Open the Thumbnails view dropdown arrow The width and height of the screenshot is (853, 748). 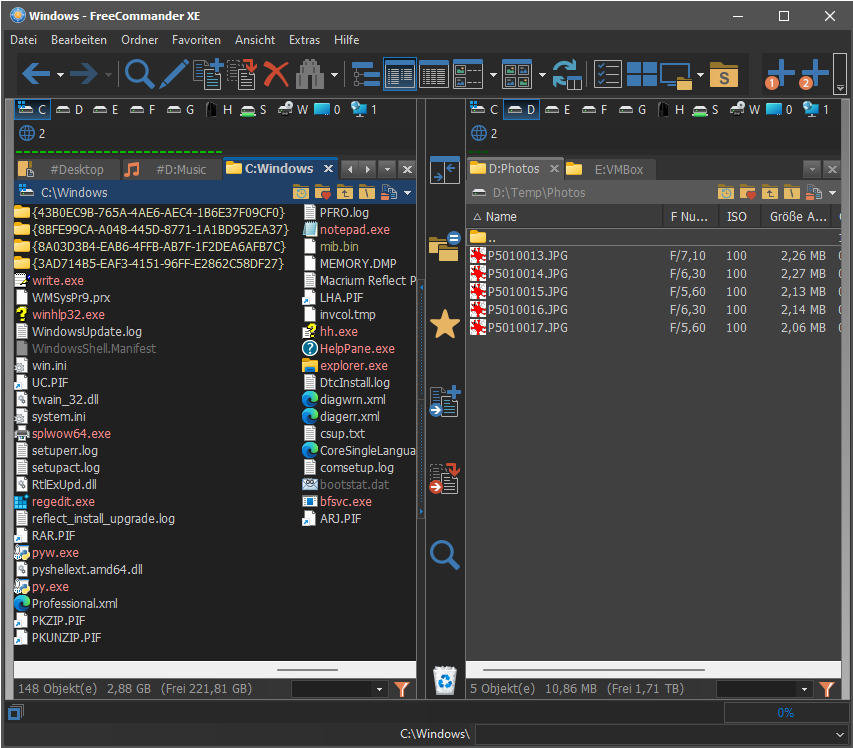(x=493, y=75)
